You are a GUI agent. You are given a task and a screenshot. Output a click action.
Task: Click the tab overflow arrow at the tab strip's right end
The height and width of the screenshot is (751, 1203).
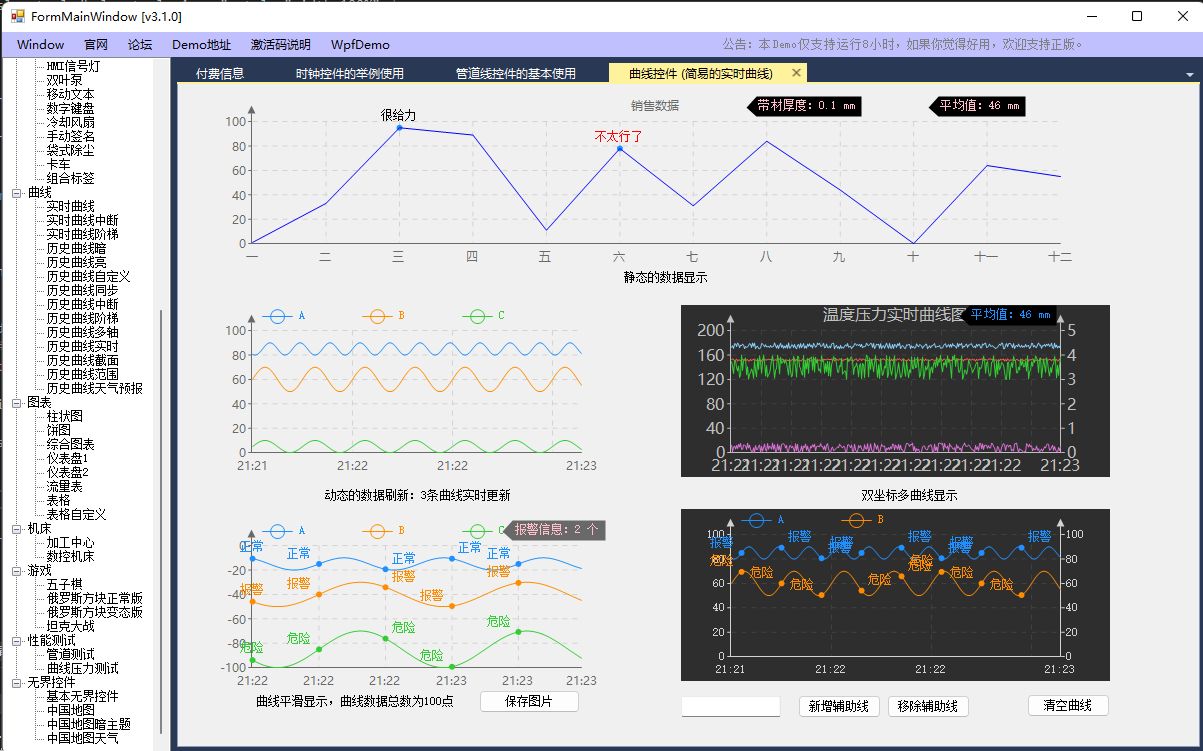(1189, 75)
